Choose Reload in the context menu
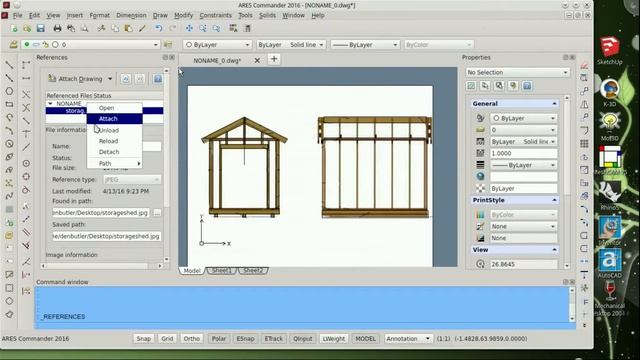Screen dimensions: 640x360 pyautogui.click(x=114, y=141)
